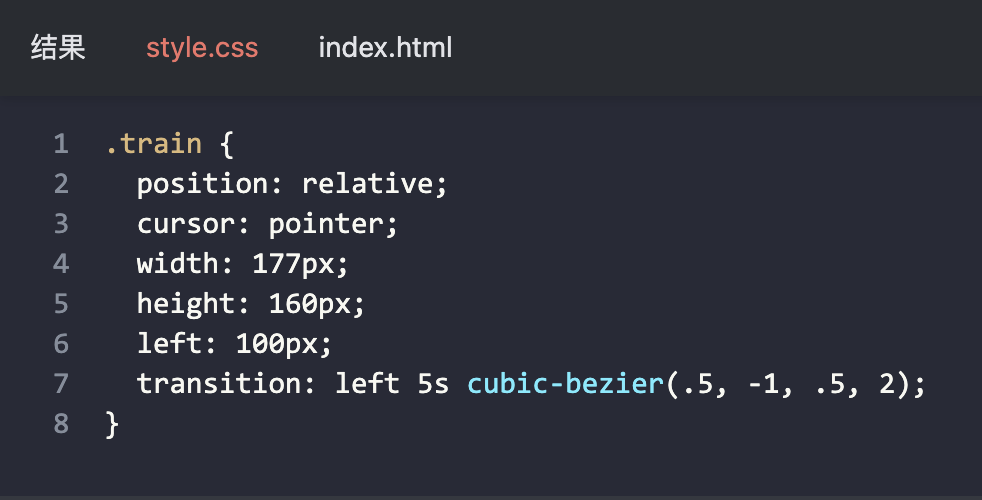Click the cubic-bezier function name
Screen dimensions: 982x500
(x=565, y=384)
